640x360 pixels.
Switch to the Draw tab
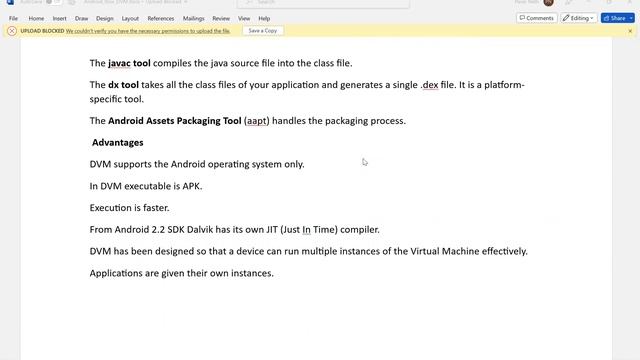82,18
